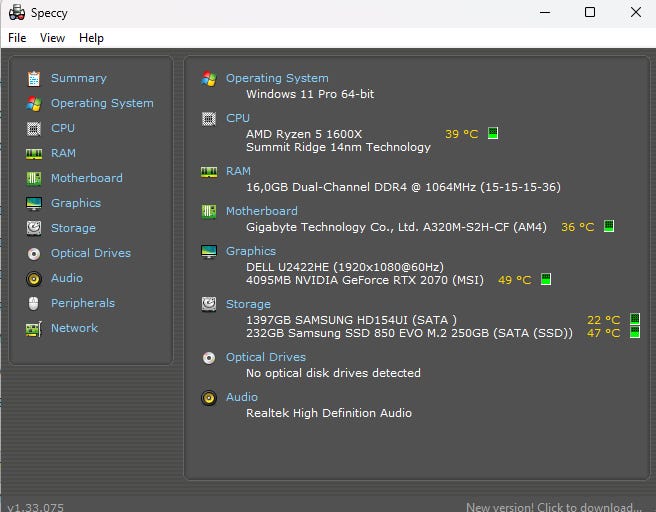The image size is (656, 512).
Task: Click the Optical Drives heading in summary panel
Action: [x=266, y=358]
